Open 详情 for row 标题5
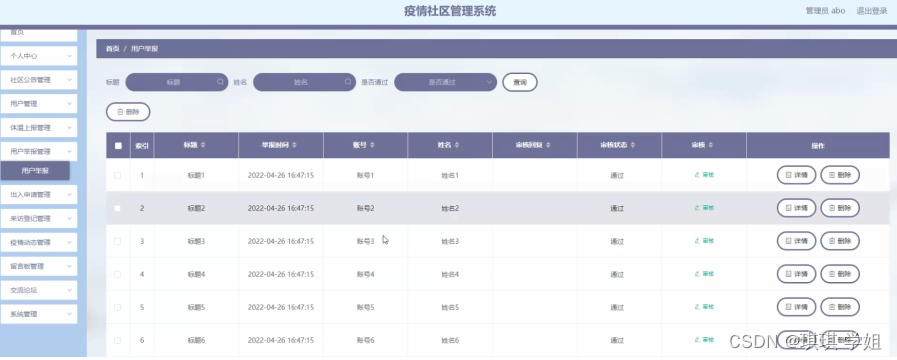Viewport: 897px width, 360px height. point(796,307)
